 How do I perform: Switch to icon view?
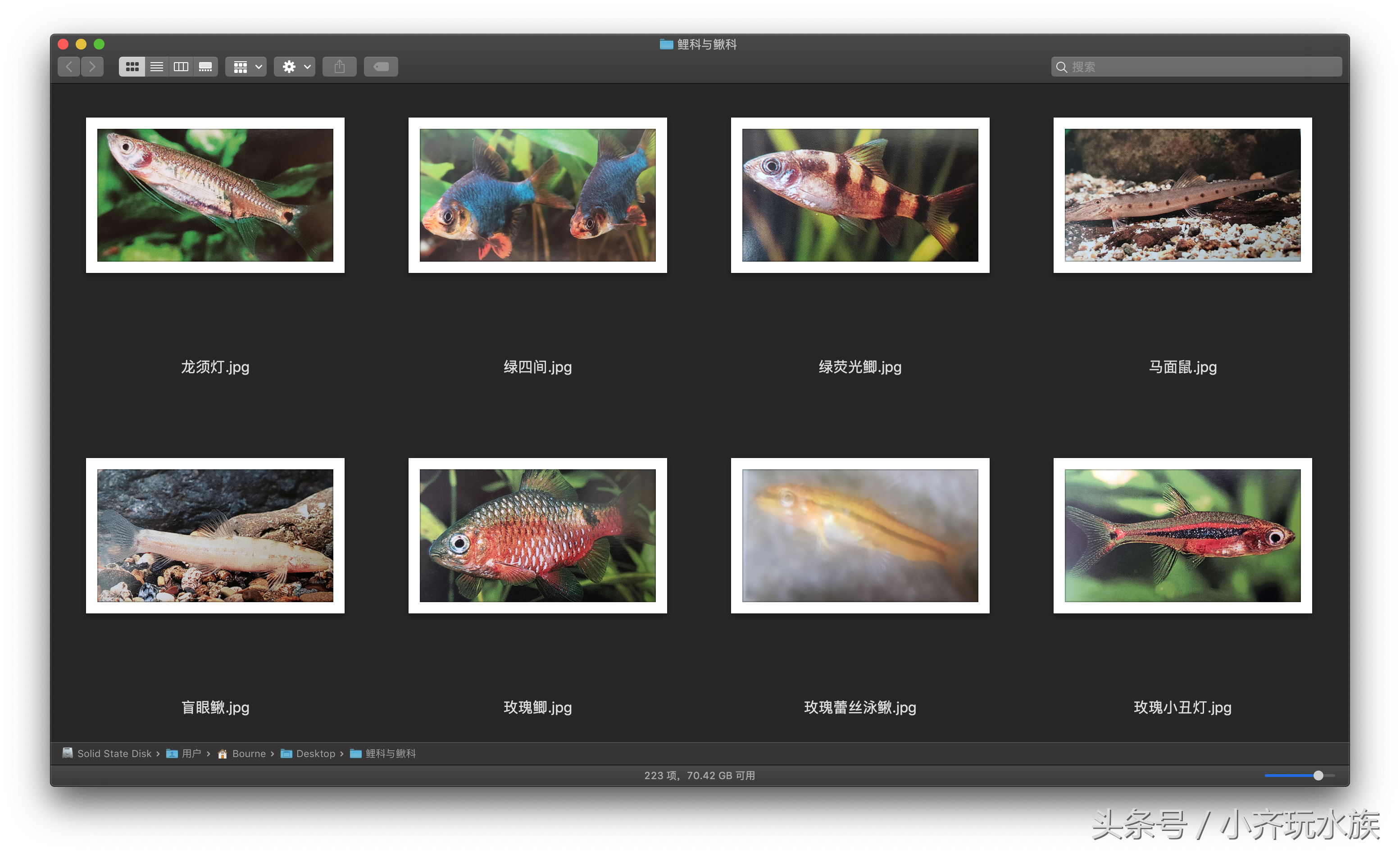[x=132, y=67]
